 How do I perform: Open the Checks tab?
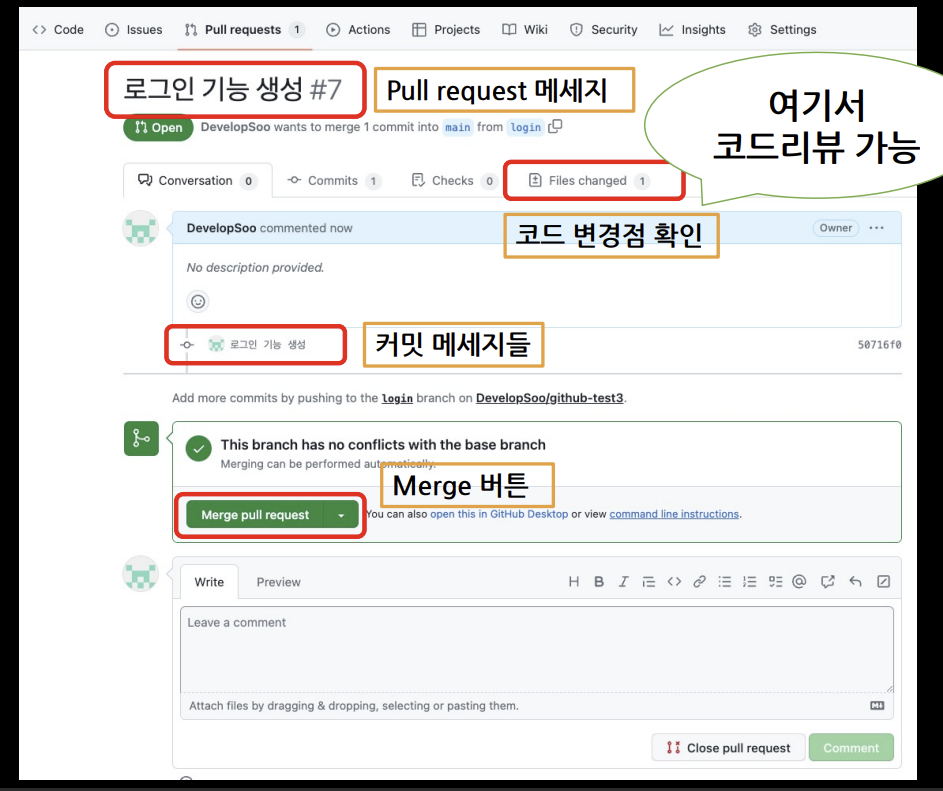pyautogui.click(x=453, y=180)
